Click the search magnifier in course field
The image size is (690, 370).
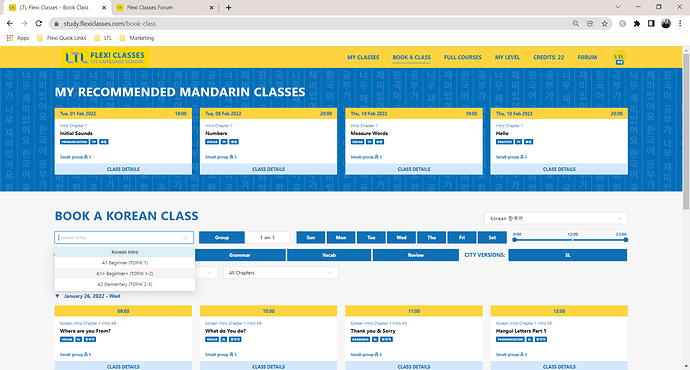[x=185, y=238]
